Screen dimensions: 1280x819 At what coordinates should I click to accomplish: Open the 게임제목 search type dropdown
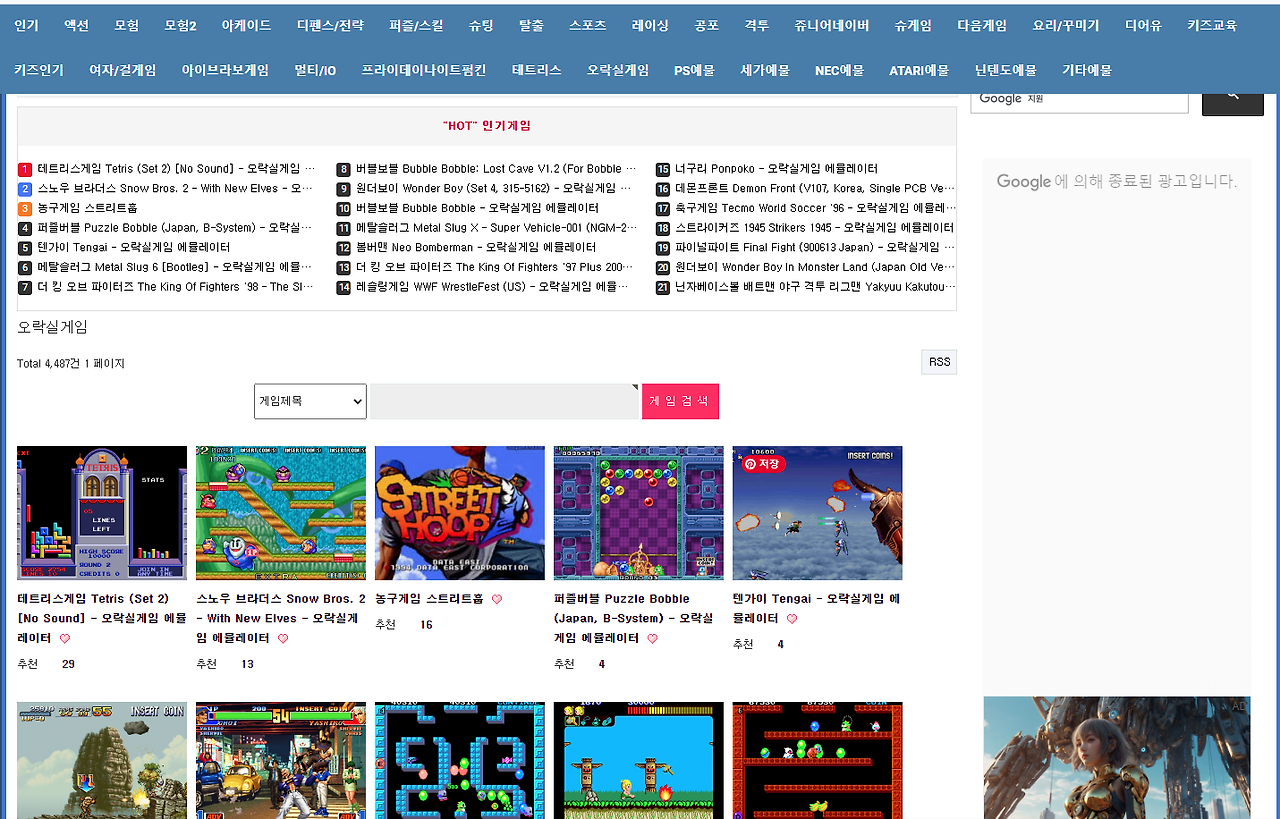click(310, 401)
